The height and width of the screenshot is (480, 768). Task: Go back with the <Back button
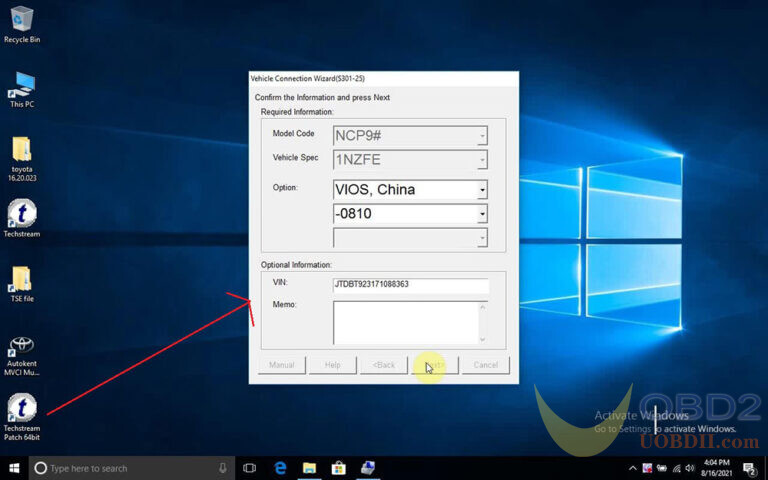384,365
